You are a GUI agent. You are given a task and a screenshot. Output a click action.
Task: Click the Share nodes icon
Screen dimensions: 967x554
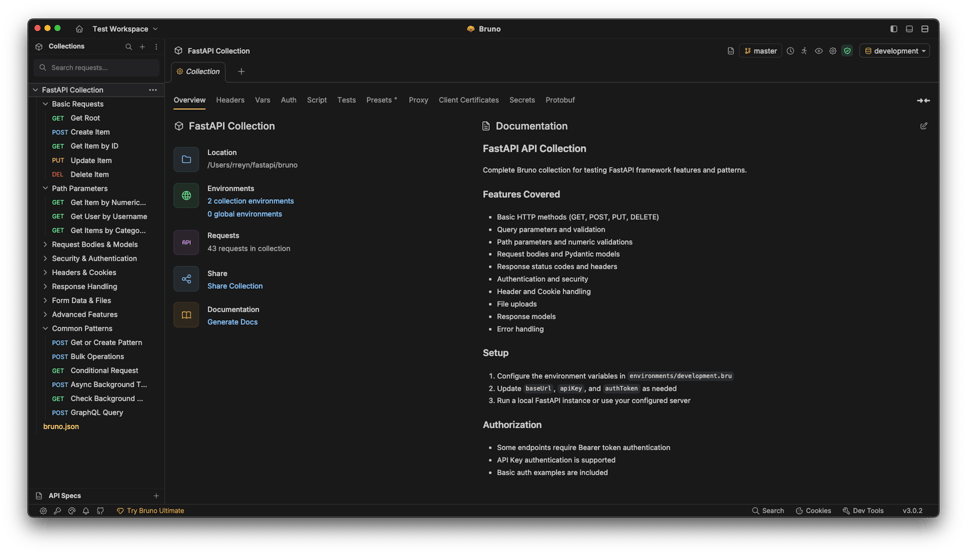tap(186, 279)
